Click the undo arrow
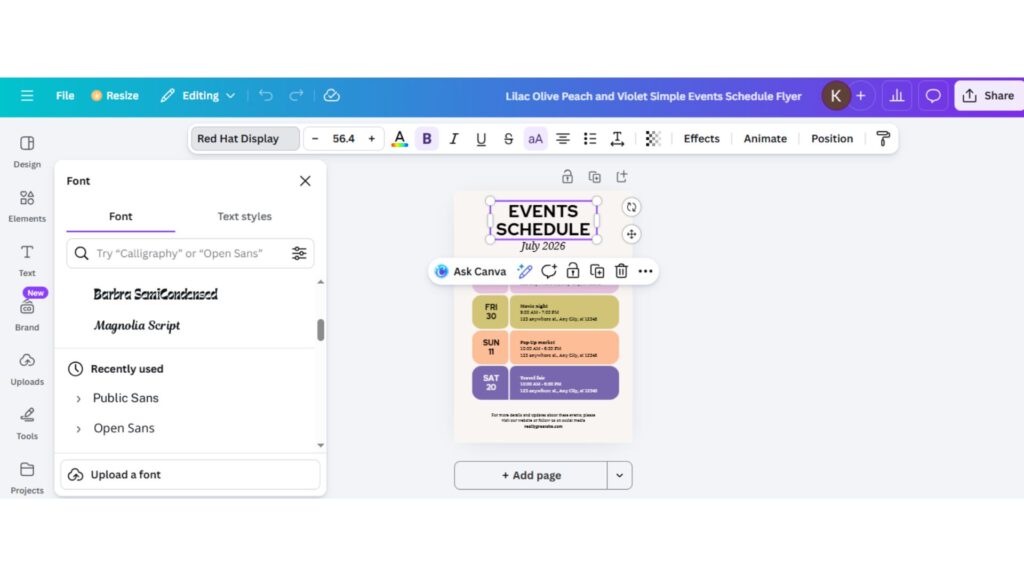 266,96
